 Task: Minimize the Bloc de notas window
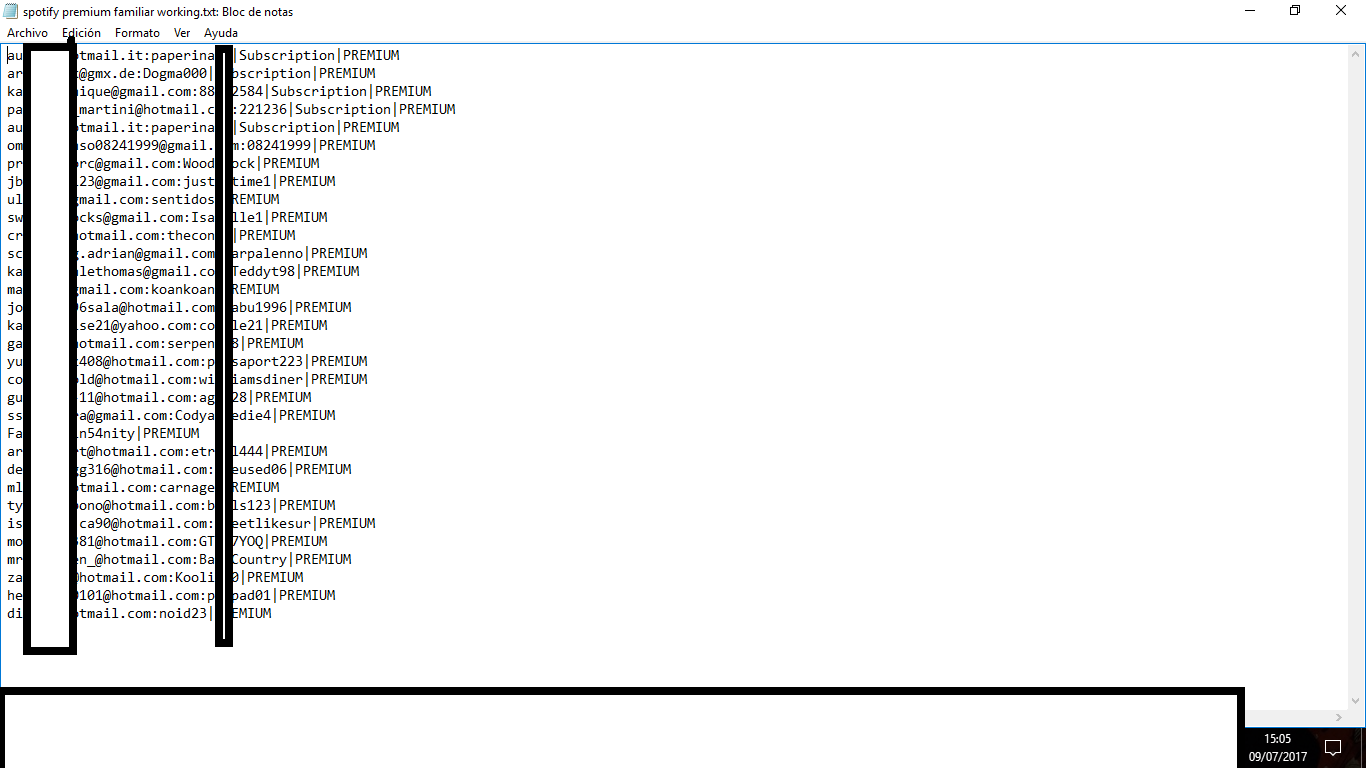click(1249, 11)
